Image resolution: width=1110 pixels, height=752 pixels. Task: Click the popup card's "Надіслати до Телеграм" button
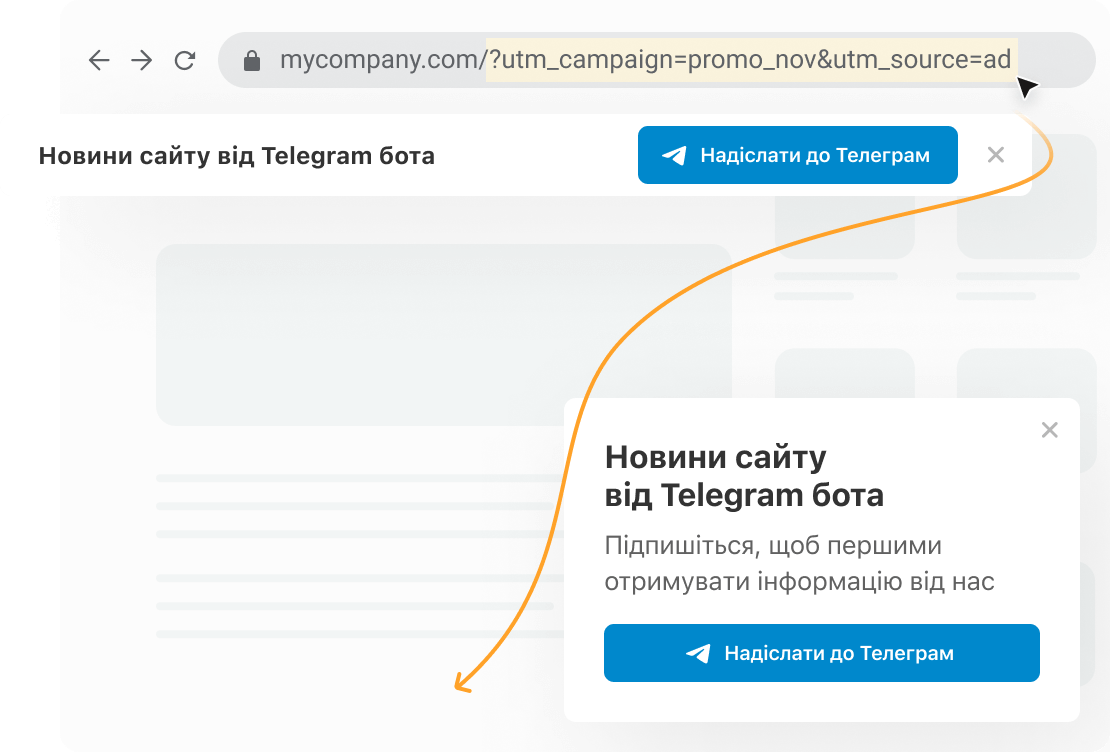[822, 653]
